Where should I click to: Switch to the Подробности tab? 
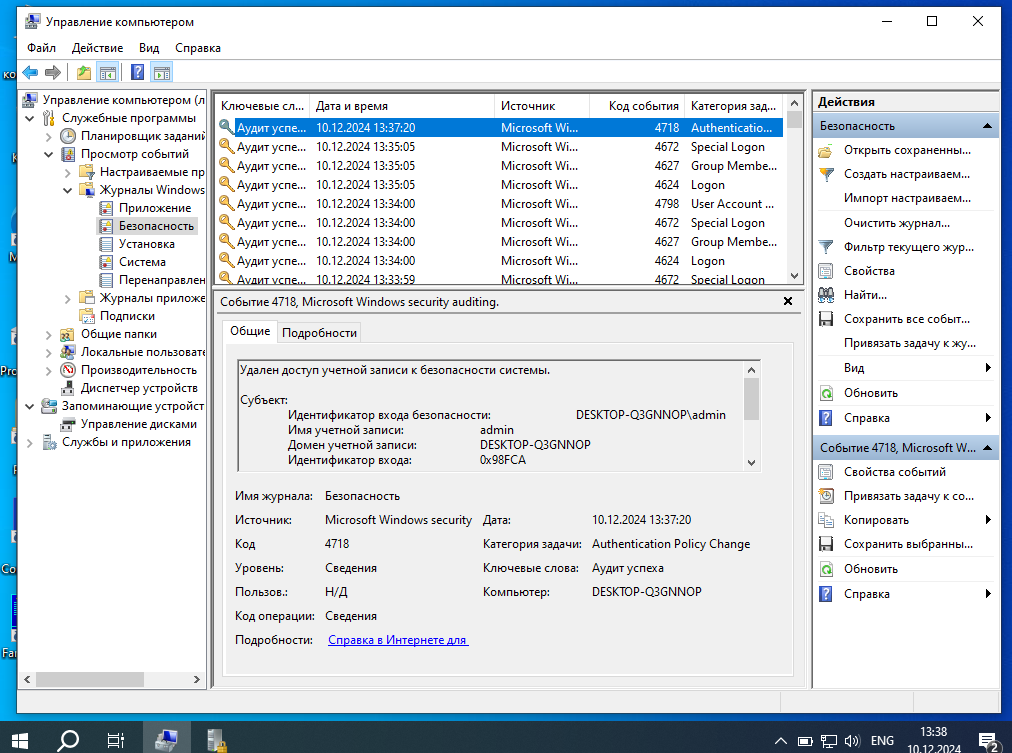pos(319,333)
